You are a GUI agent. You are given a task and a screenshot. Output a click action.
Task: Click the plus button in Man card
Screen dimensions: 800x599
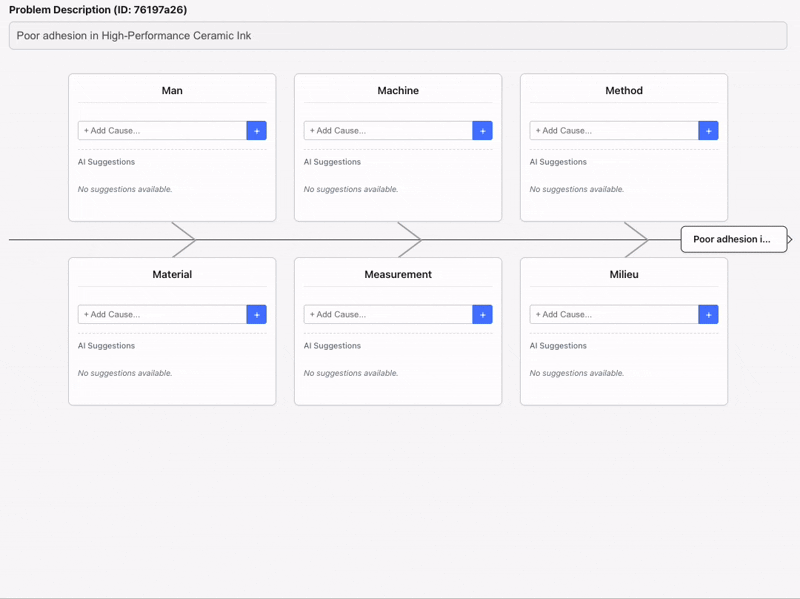click(x=256, y=130)
